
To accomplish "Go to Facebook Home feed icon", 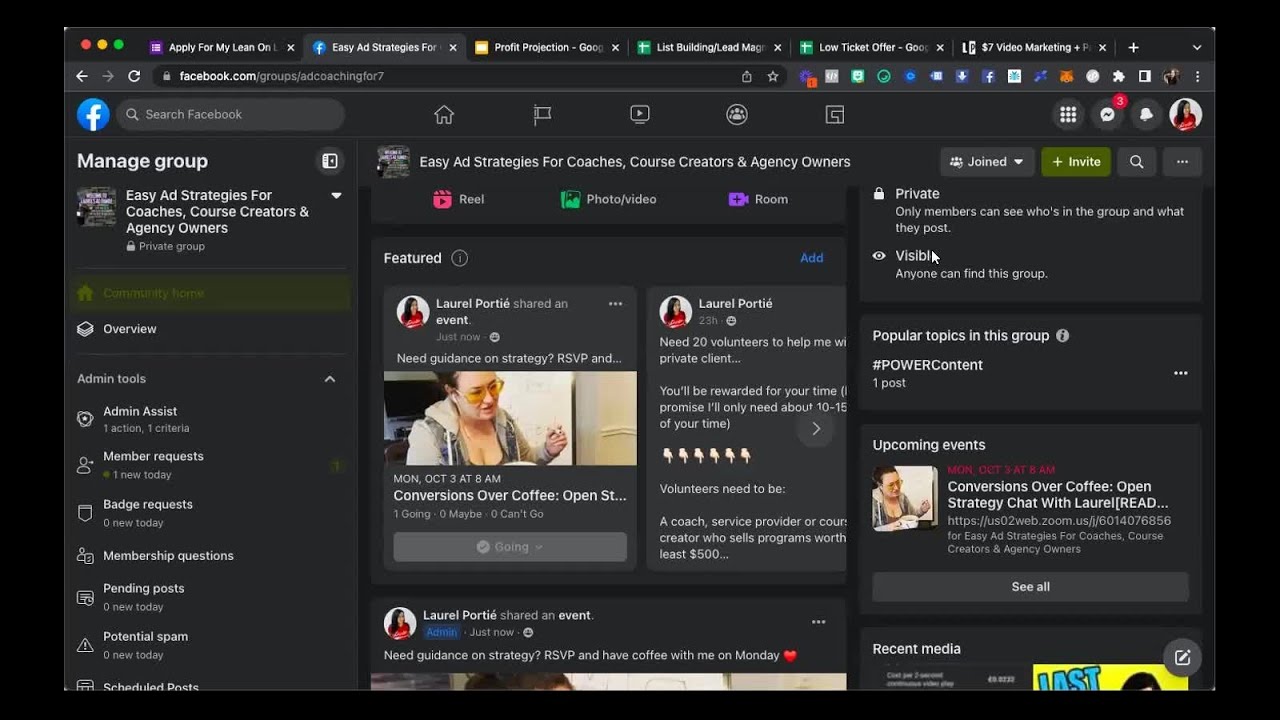I will 444,115.
